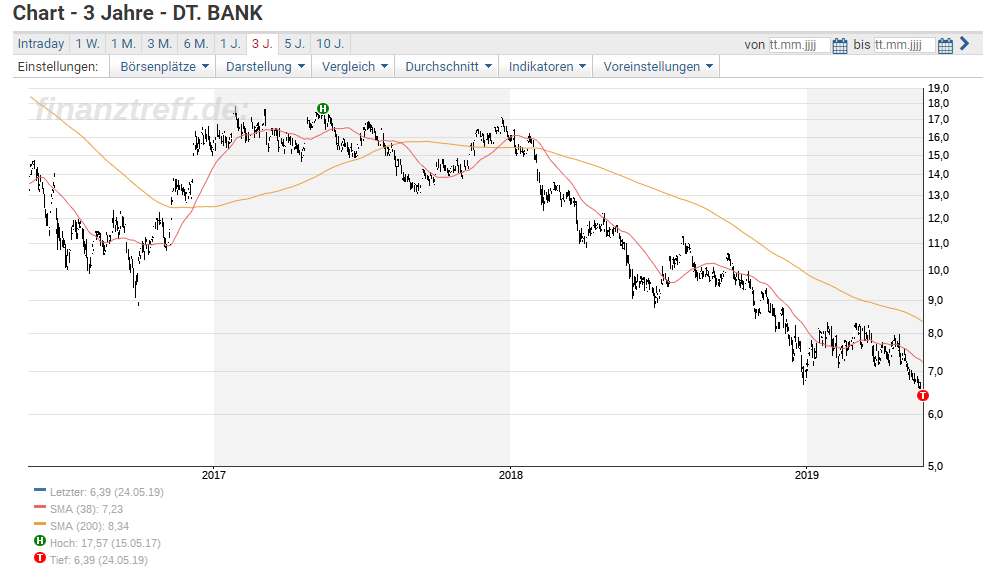Click the red T low marker on chart
Screen dimensions: 993x577
point(923,395)
